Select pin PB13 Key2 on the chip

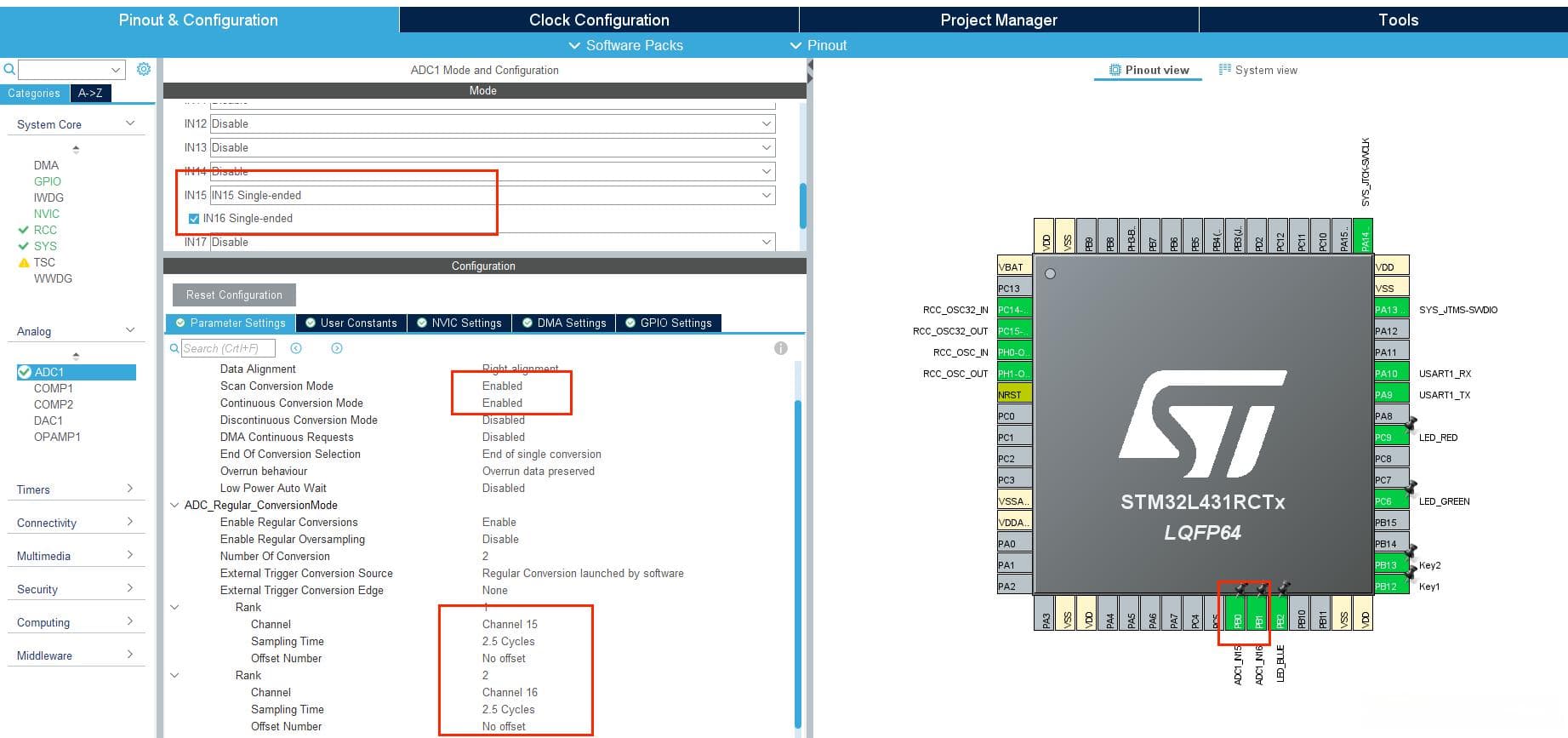pyautogui.click(x=1391, y=564)
